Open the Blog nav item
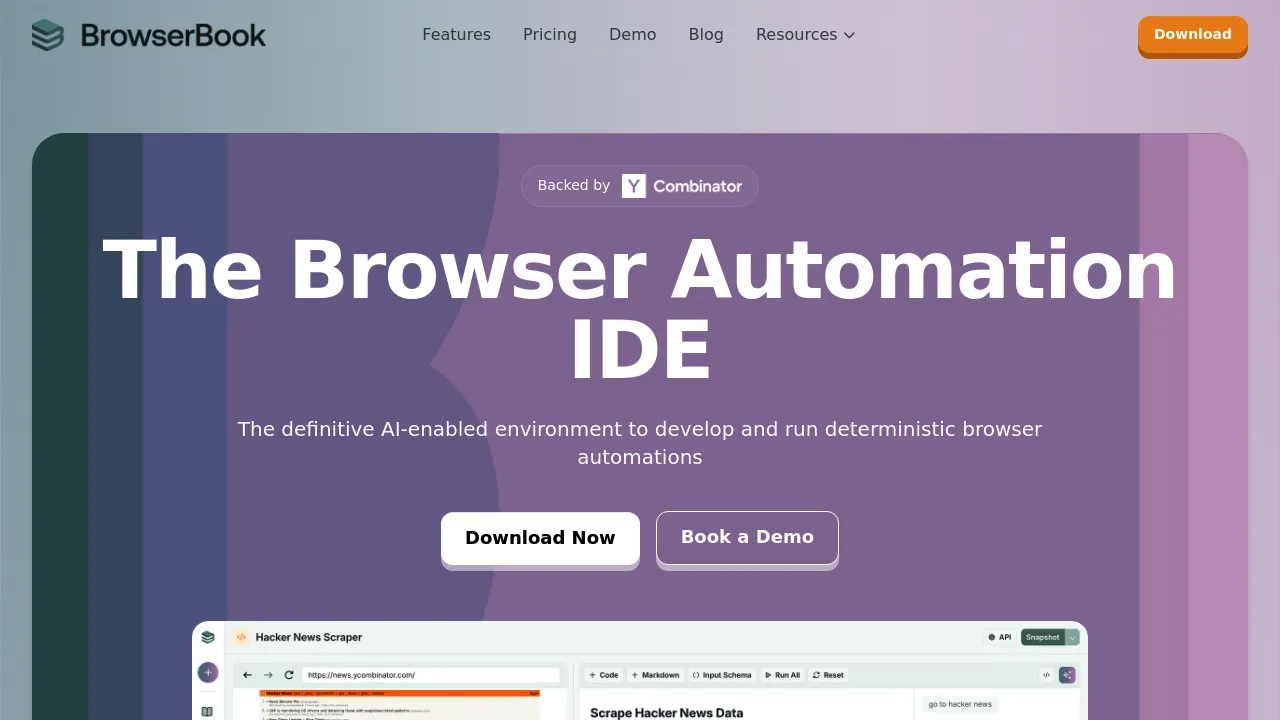This screenshot has width=1280, height=720. click(706, 34)
